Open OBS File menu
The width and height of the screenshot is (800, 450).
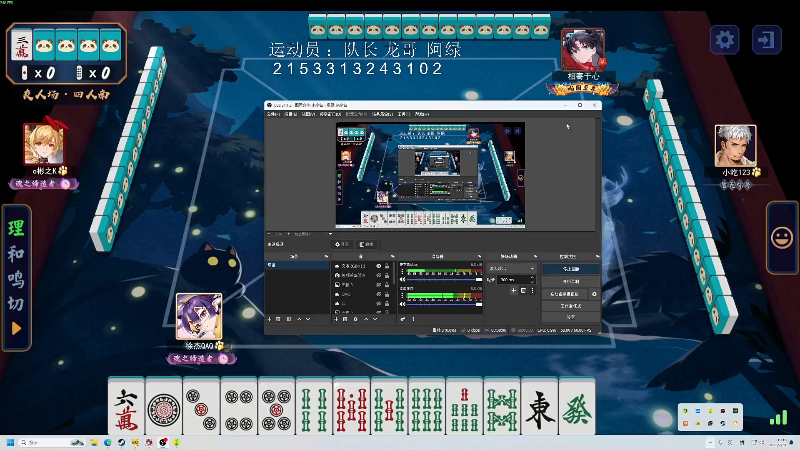coord(274,114)
